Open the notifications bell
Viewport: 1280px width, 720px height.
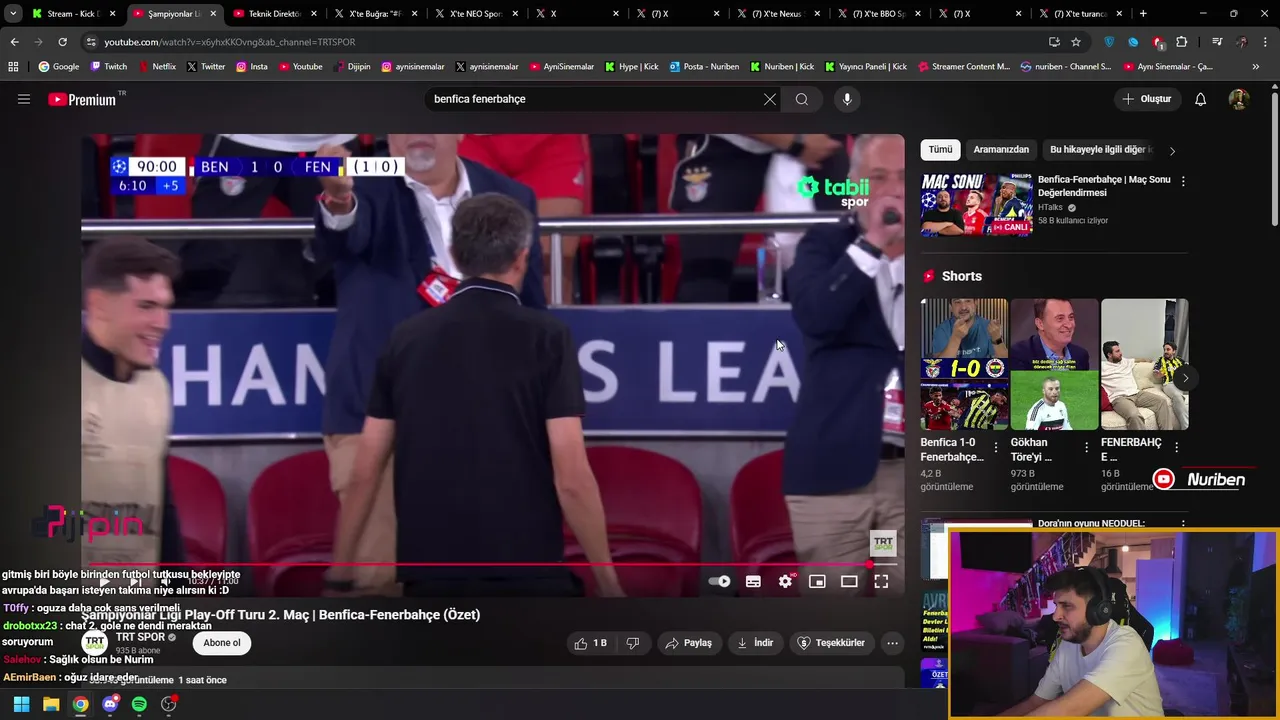[1201, 99]
